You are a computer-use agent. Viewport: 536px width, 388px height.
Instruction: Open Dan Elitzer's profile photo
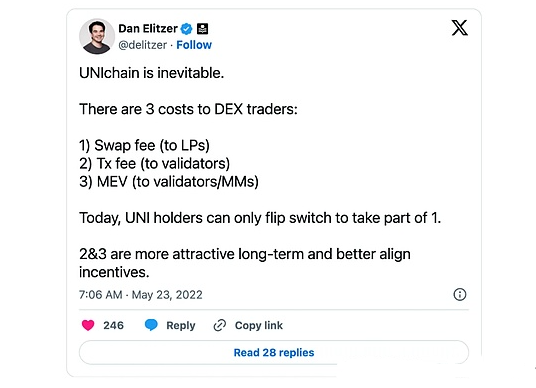(97, 36)
